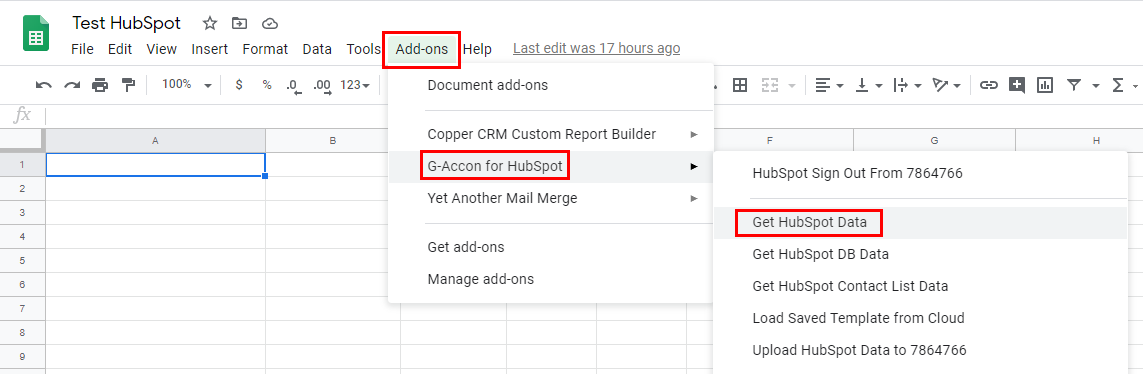
Task: Open the Help menu
Action: (477, 49)
